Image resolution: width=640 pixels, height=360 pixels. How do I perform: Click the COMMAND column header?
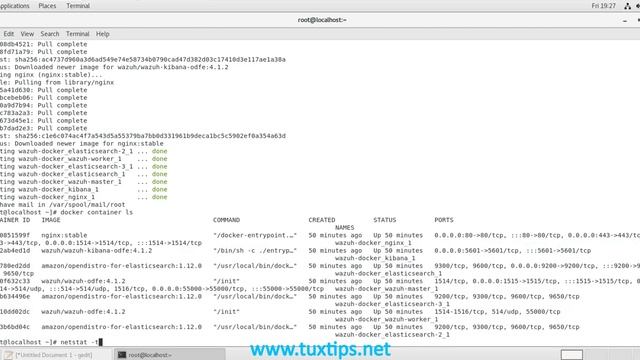[x=227, y=220]
